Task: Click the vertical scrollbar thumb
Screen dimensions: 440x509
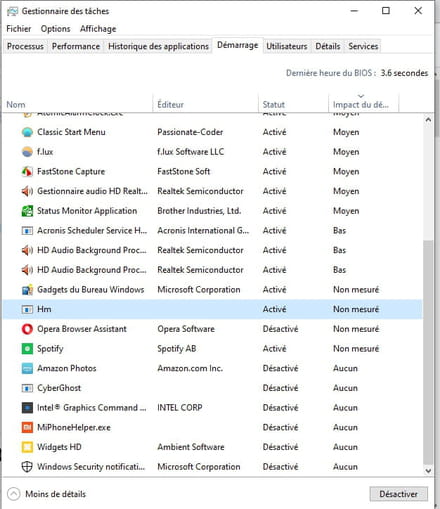Action: click(x=428, y=352)
